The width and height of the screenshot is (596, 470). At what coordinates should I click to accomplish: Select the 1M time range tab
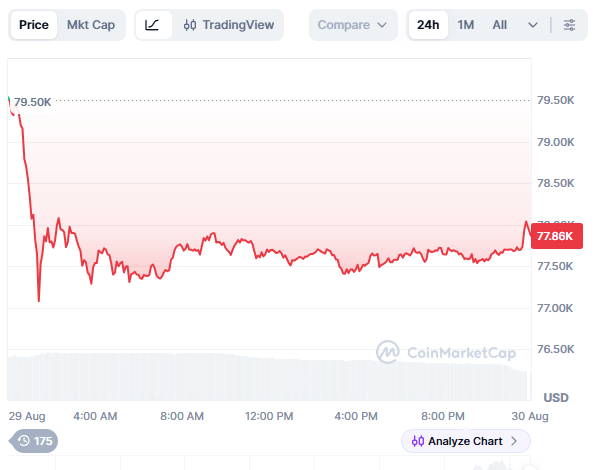pos(466,25)
